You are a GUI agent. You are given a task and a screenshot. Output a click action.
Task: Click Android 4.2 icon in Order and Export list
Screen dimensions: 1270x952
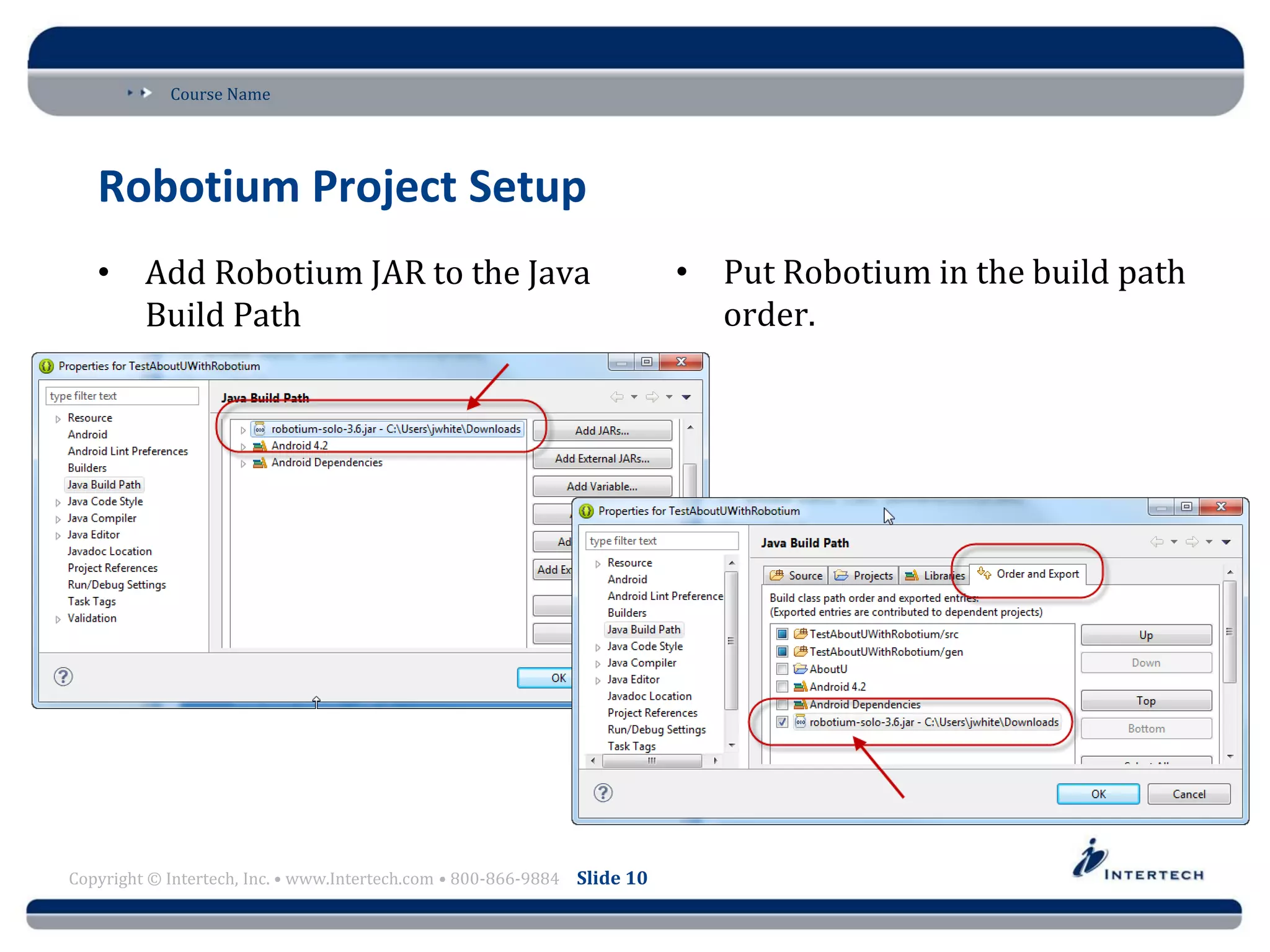tap(800, 687)
